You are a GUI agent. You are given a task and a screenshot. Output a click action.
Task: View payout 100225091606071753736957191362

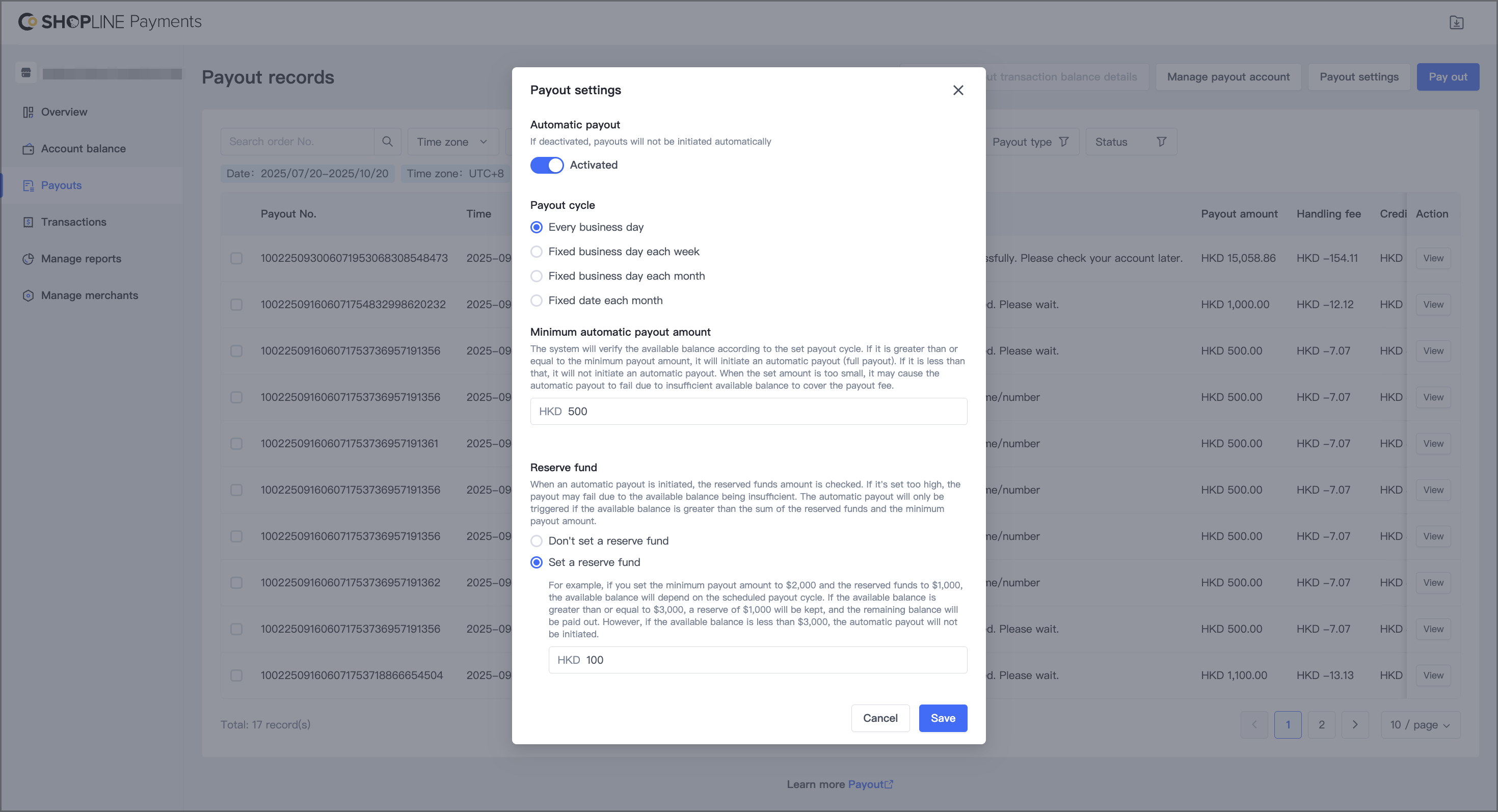click(1433, 582)
